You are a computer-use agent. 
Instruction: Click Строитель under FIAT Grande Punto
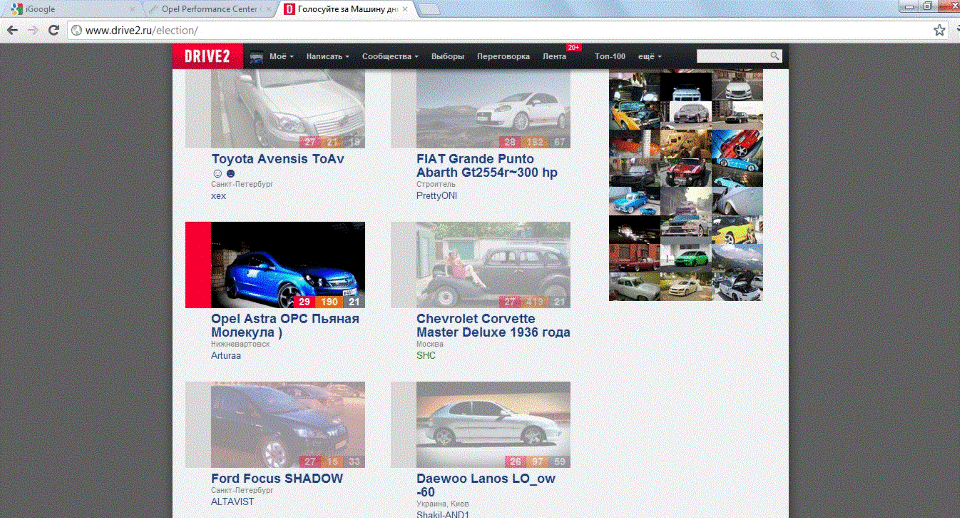coord(436,184)
